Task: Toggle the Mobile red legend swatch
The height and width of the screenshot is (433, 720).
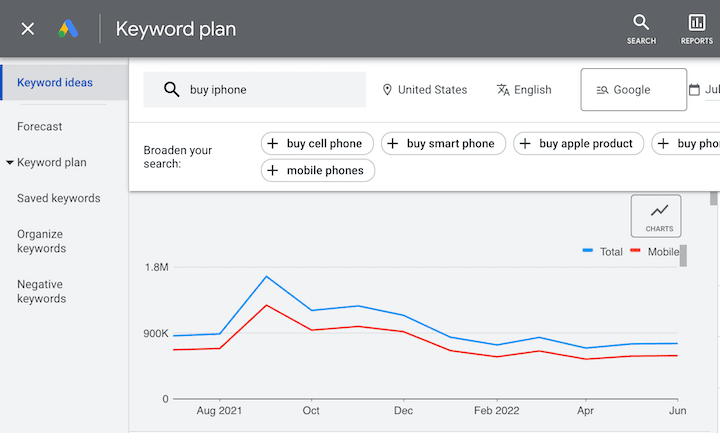Action: tap(636, 250)
